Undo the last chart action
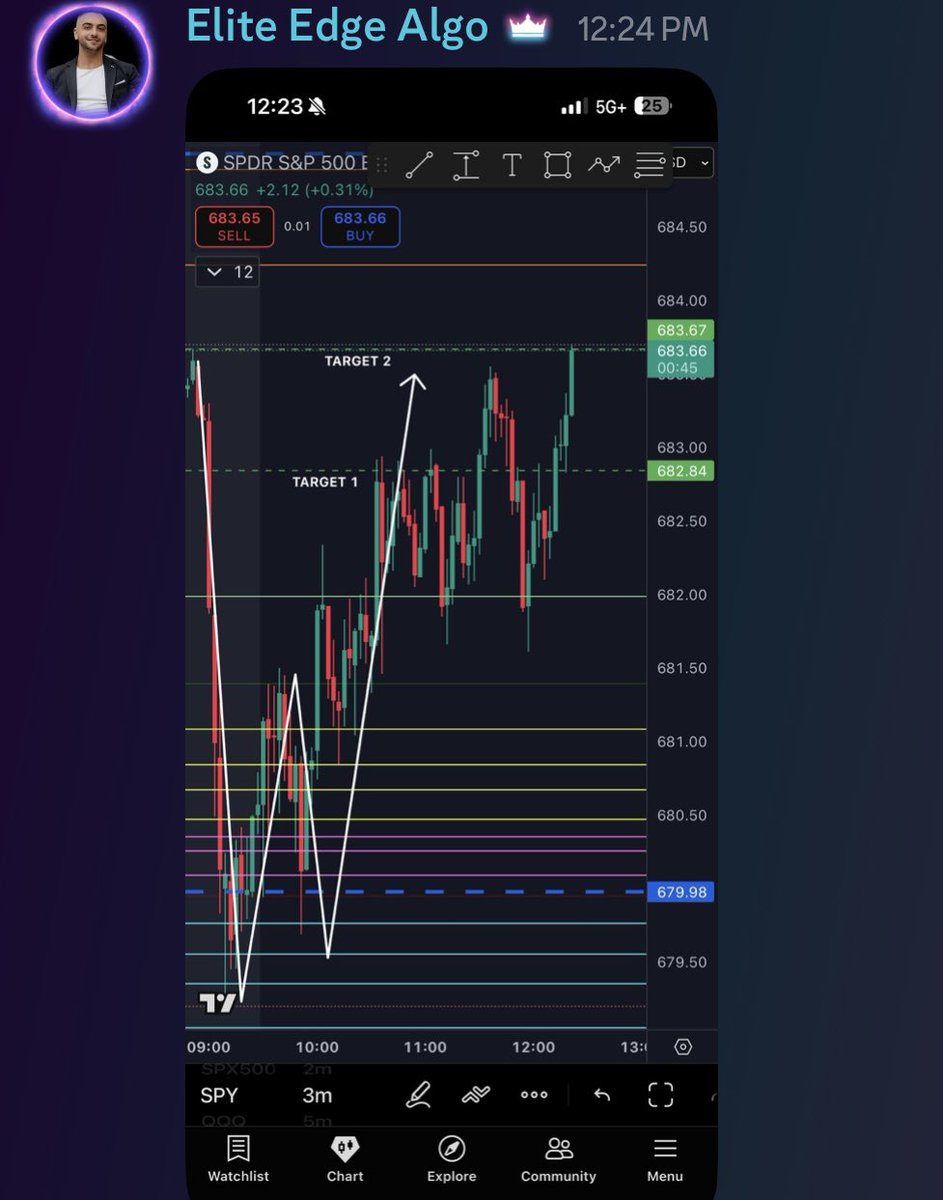 [602, 1095]
